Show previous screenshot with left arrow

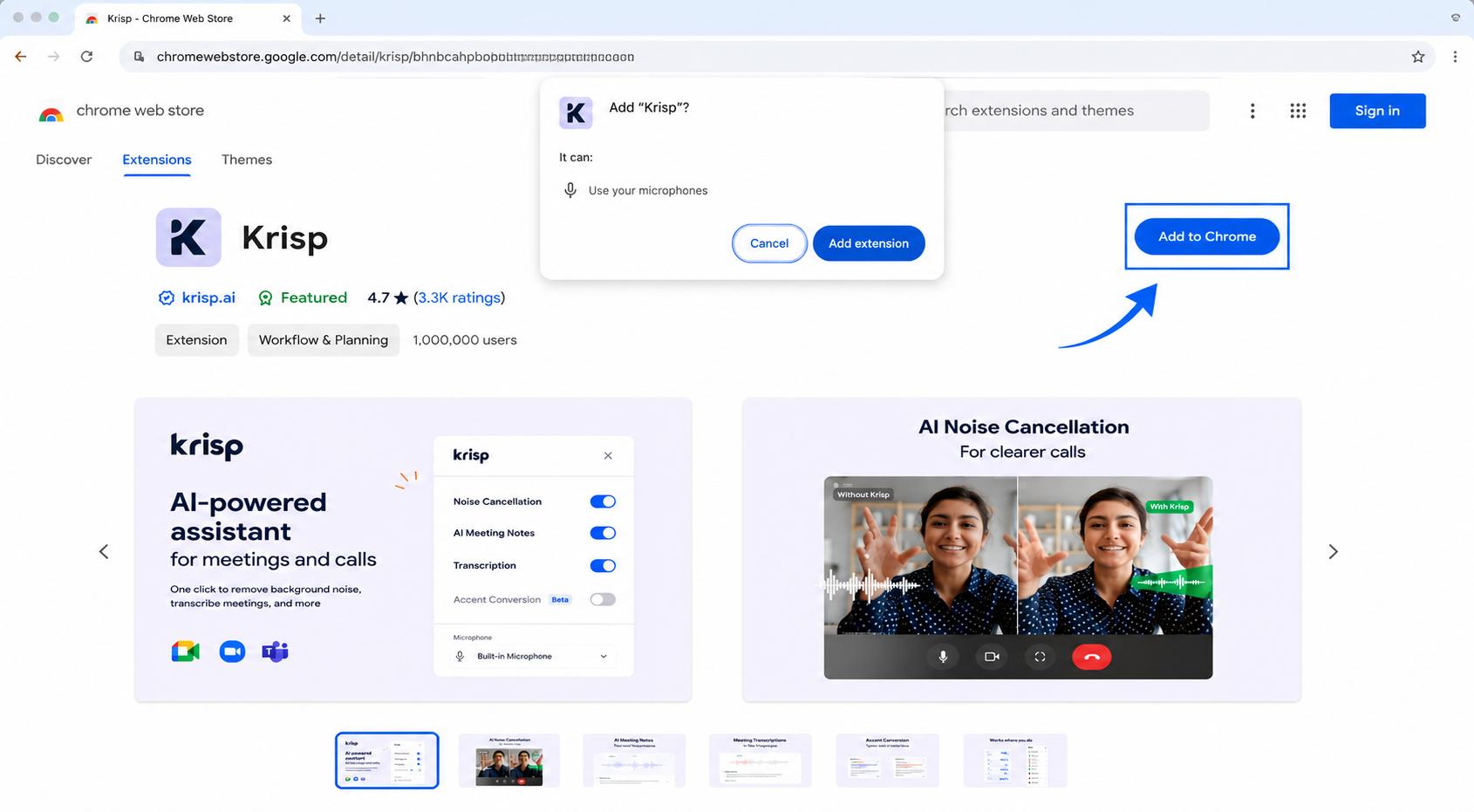tap(104, 551)
